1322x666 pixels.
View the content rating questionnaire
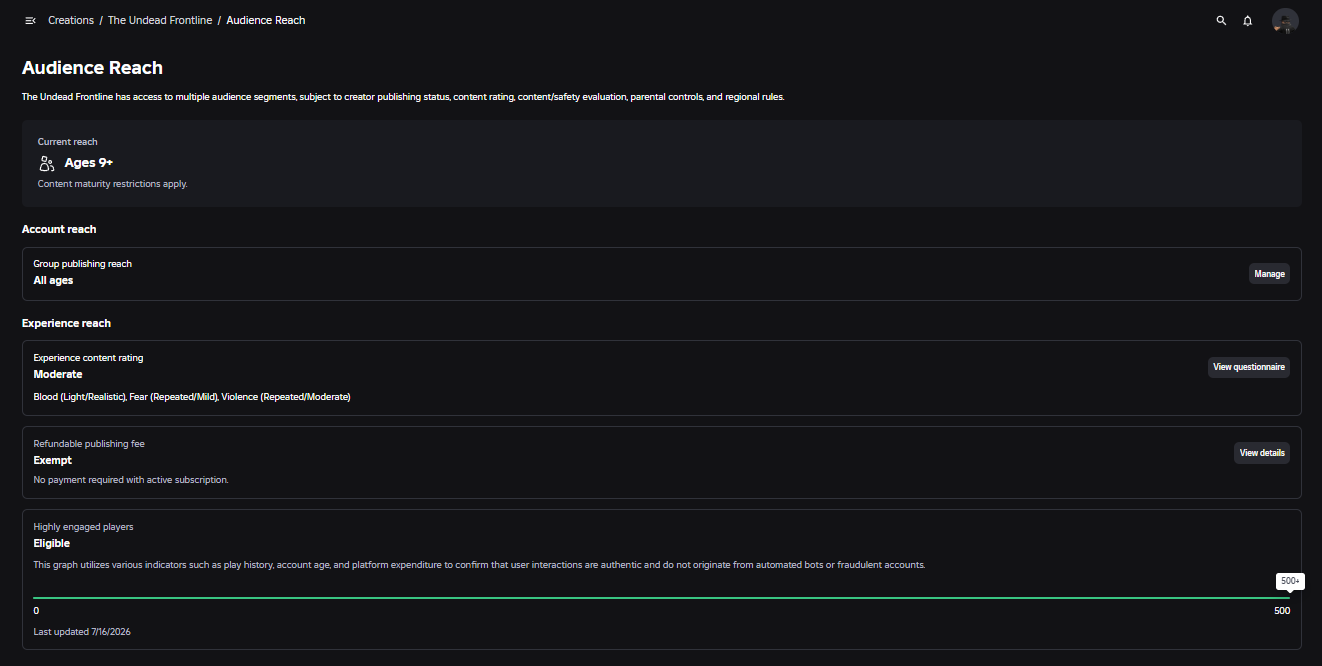1249,367
